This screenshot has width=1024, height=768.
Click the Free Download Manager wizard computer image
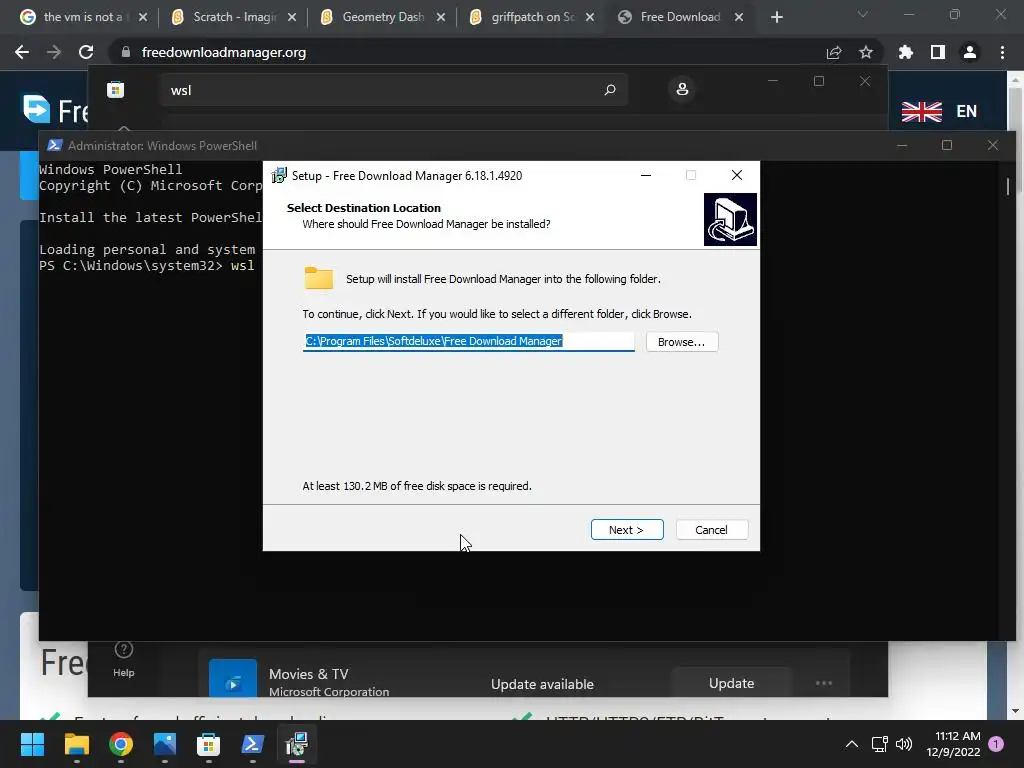pyautogui.click(x=730, y=219)
